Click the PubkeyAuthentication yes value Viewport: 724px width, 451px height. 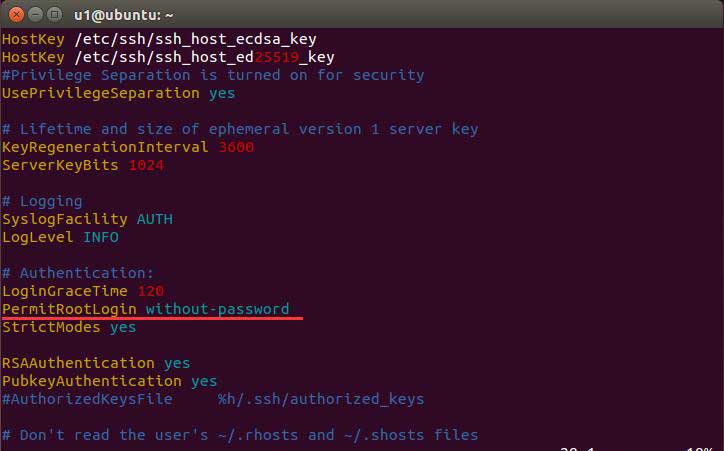click(x=203, y=381)
